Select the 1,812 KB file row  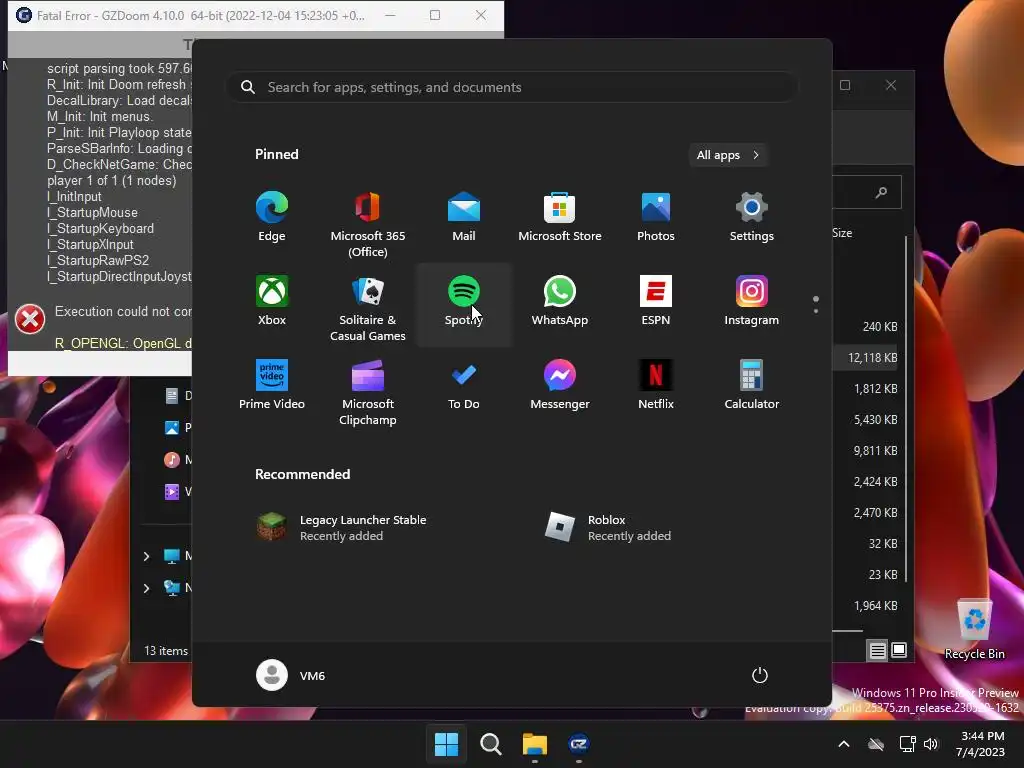pos(866,389)
